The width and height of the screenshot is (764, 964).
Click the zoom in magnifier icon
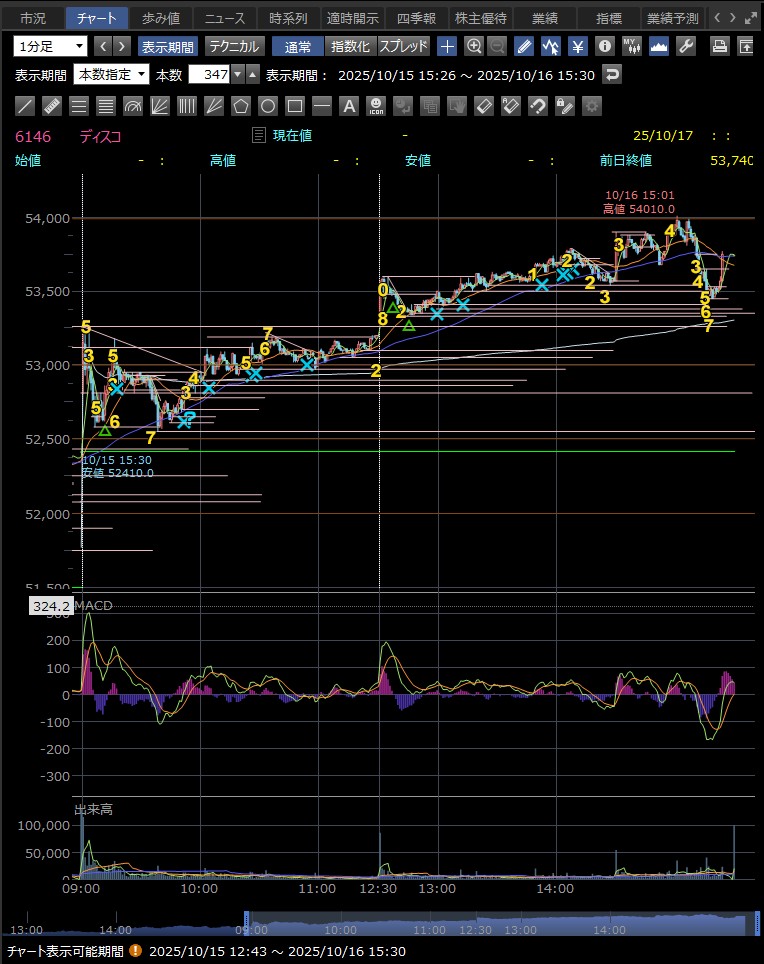pyautogui.click(x=474, y=46)
